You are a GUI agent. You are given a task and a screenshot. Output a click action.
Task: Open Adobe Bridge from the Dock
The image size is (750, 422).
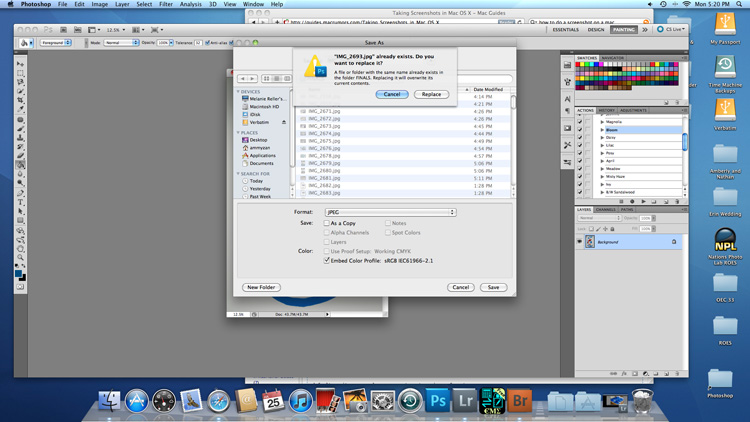click(519, 400)
